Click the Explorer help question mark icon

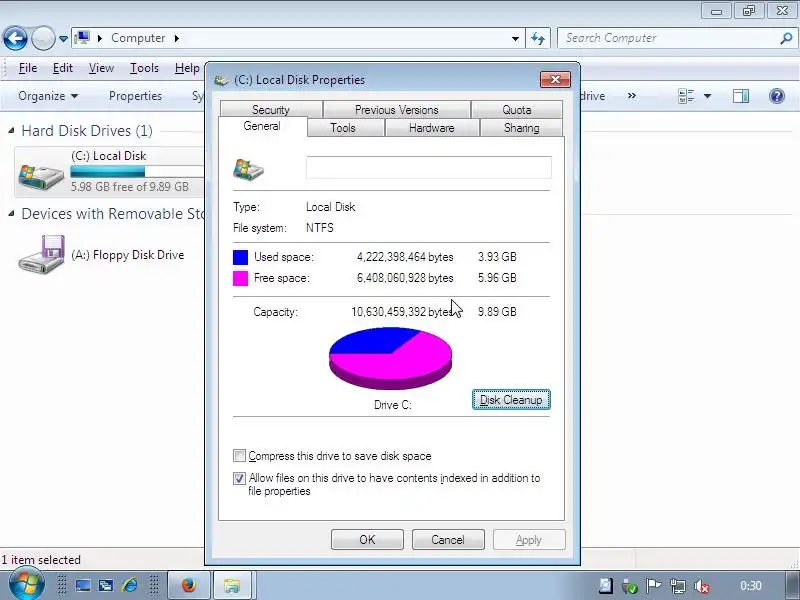click(x=777, y=96)
